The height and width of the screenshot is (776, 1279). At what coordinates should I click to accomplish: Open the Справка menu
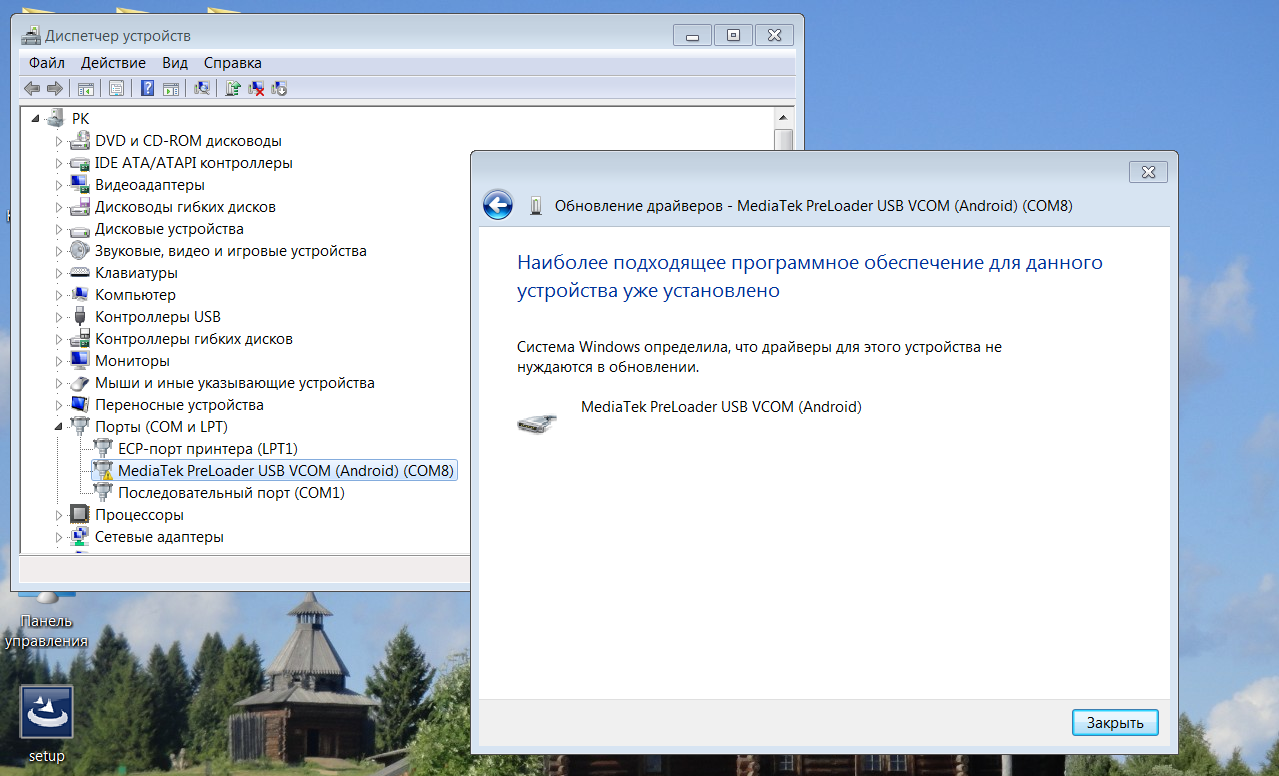point(232,63)
